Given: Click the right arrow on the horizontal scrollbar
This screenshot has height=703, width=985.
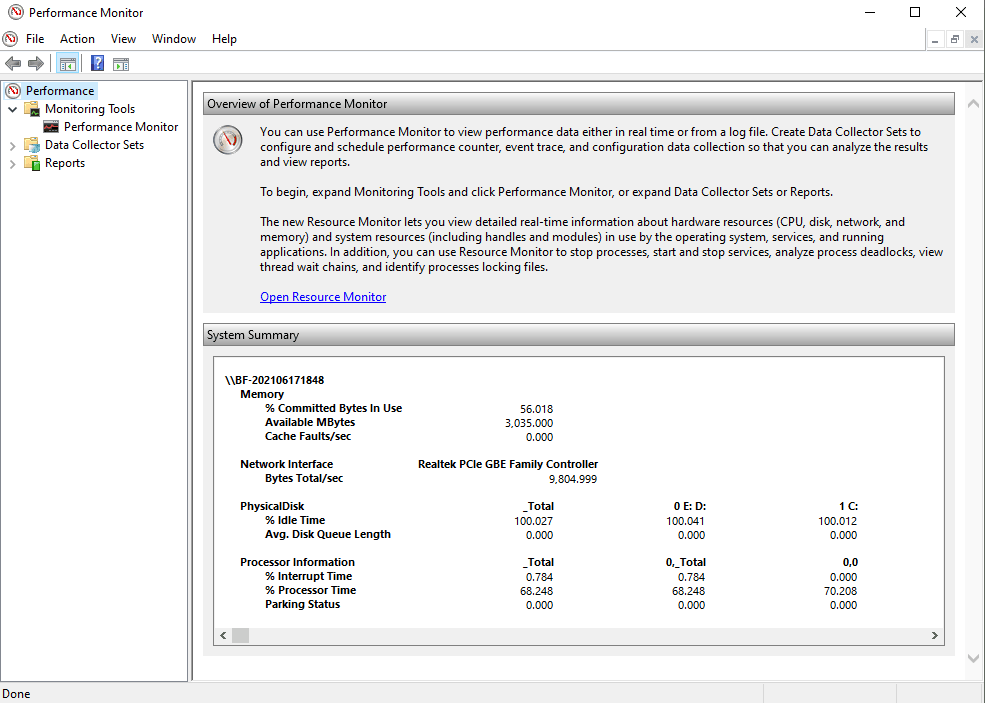Looking at the screenshot, I should pyautogui.click(x=932, y=635).
